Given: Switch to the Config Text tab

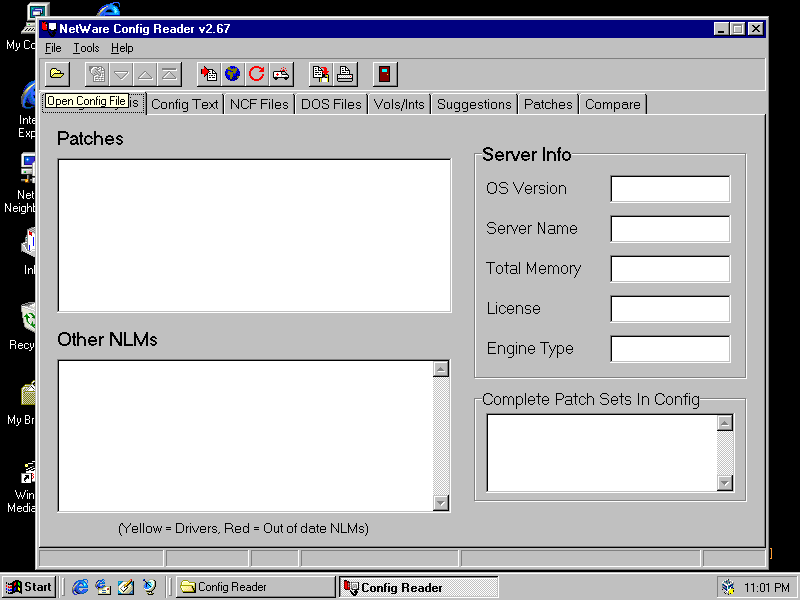Looking at the screenshot, I should coord(185,104).
